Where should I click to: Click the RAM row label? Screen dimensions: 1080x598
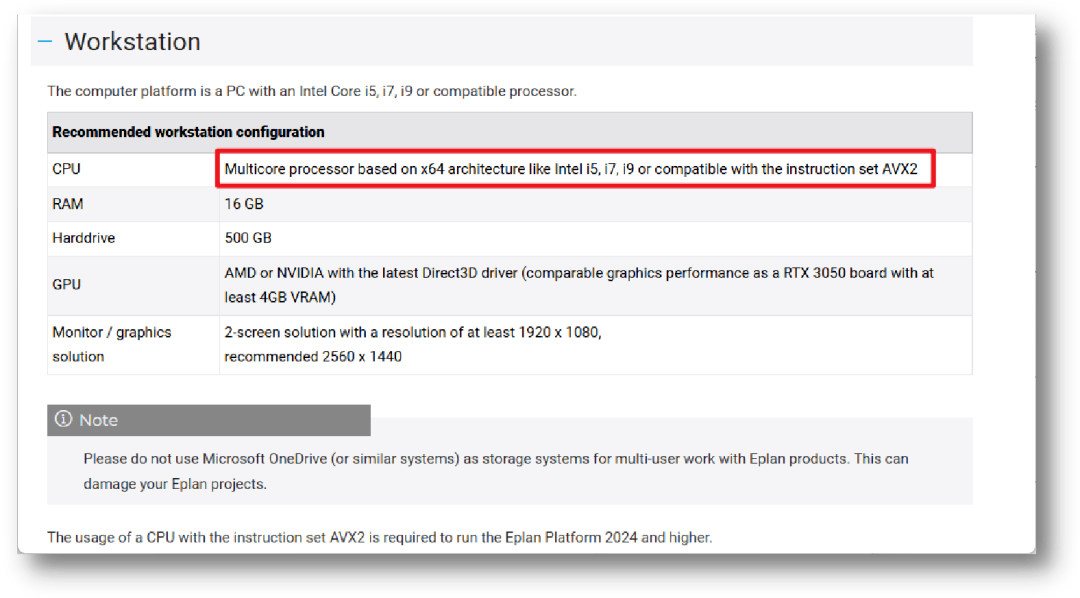click(x=68, y=204)
